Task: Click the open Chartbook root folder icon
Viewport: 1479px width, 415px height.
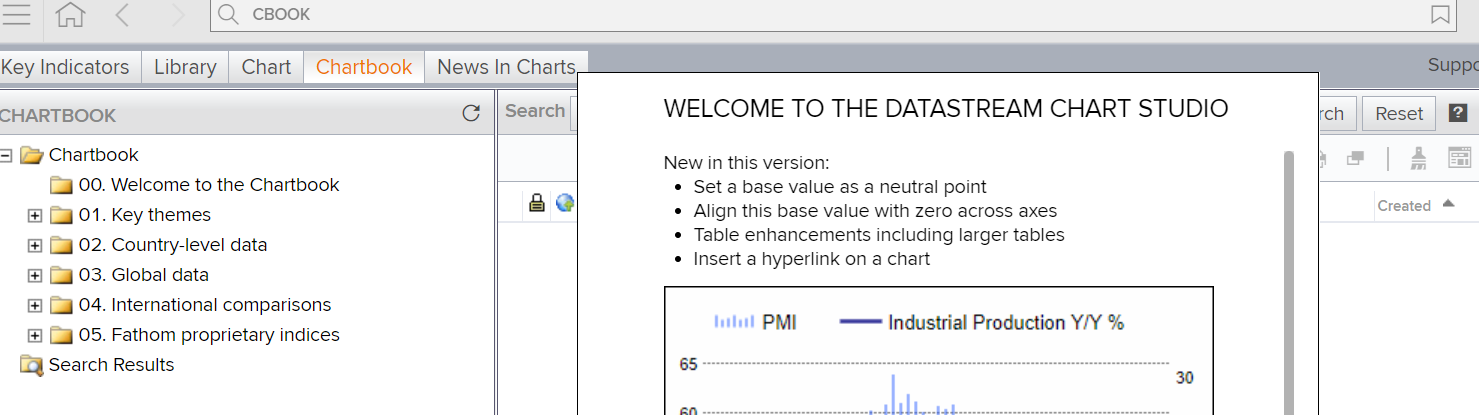Action: coord(32,155)
